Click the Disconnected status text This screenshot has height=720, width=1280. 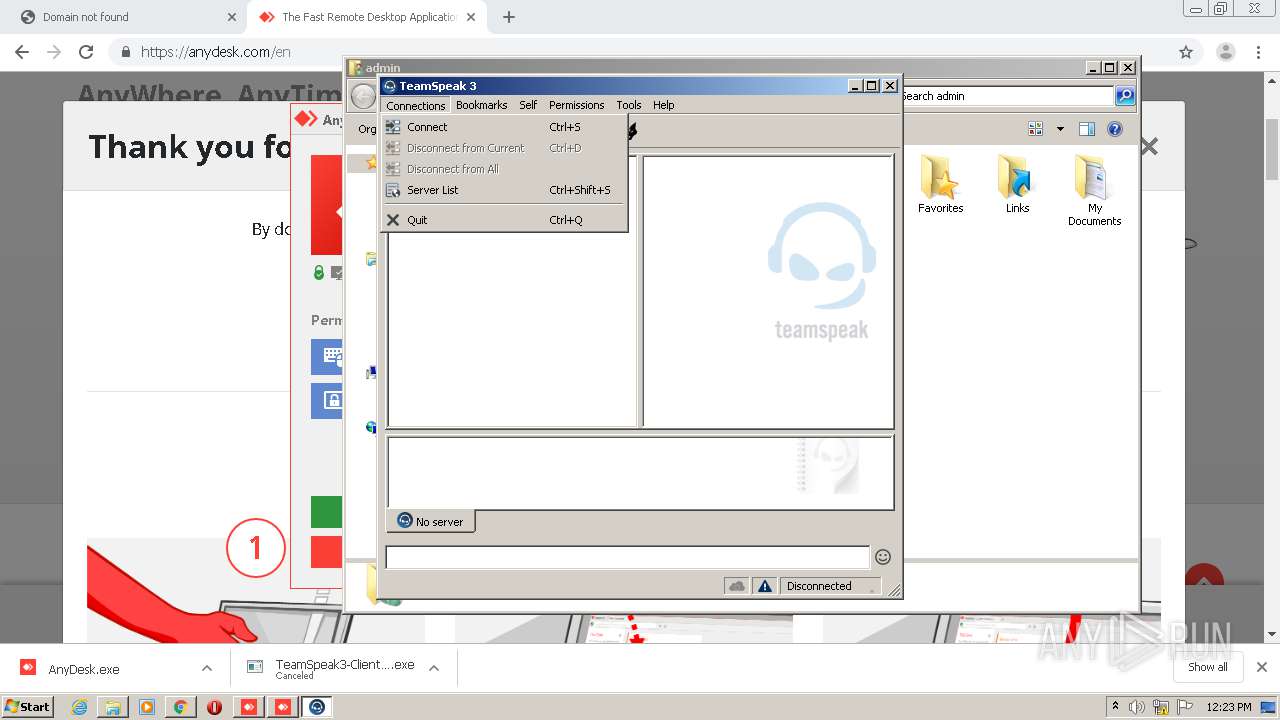(x=819, y=586)
